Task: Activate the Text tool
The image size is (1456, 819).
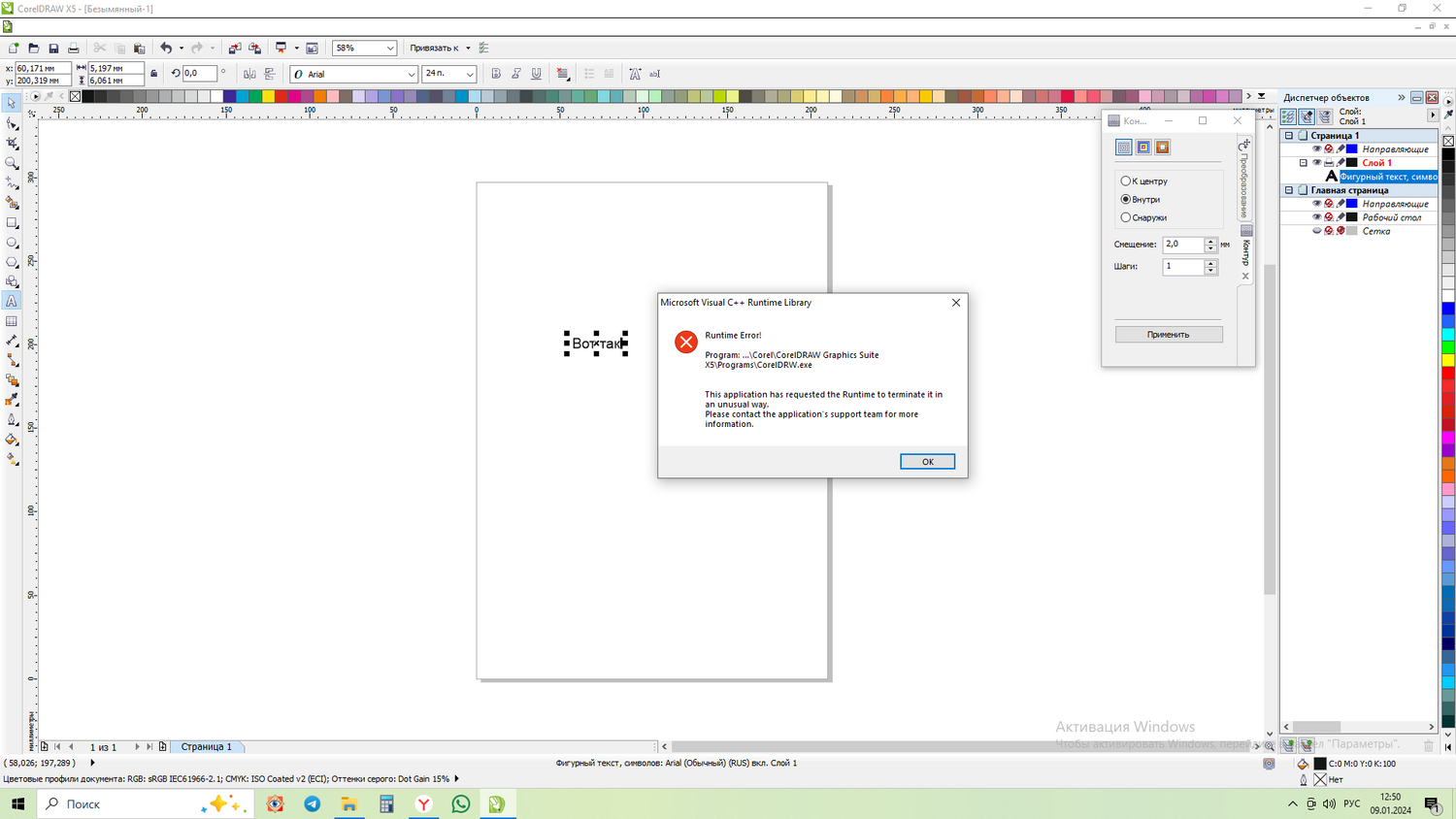Action: (12, 302)
